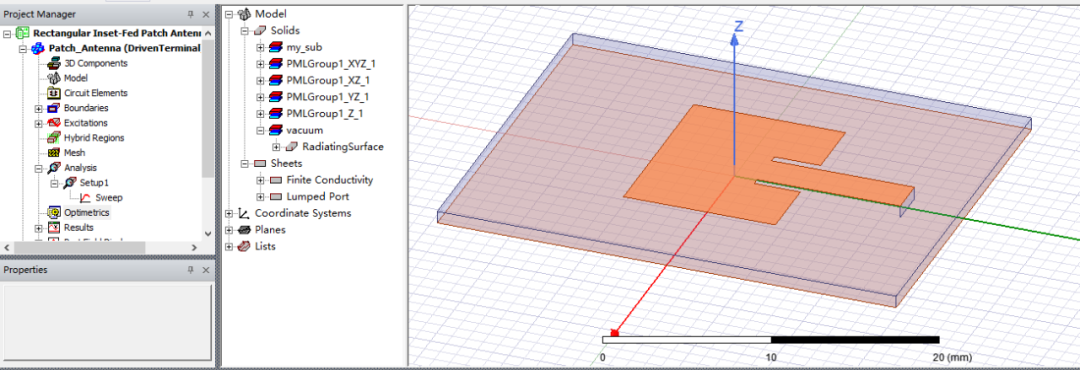Click the 3D Components icon
Screen dimensions: 1080x370
tap(54, 63)
